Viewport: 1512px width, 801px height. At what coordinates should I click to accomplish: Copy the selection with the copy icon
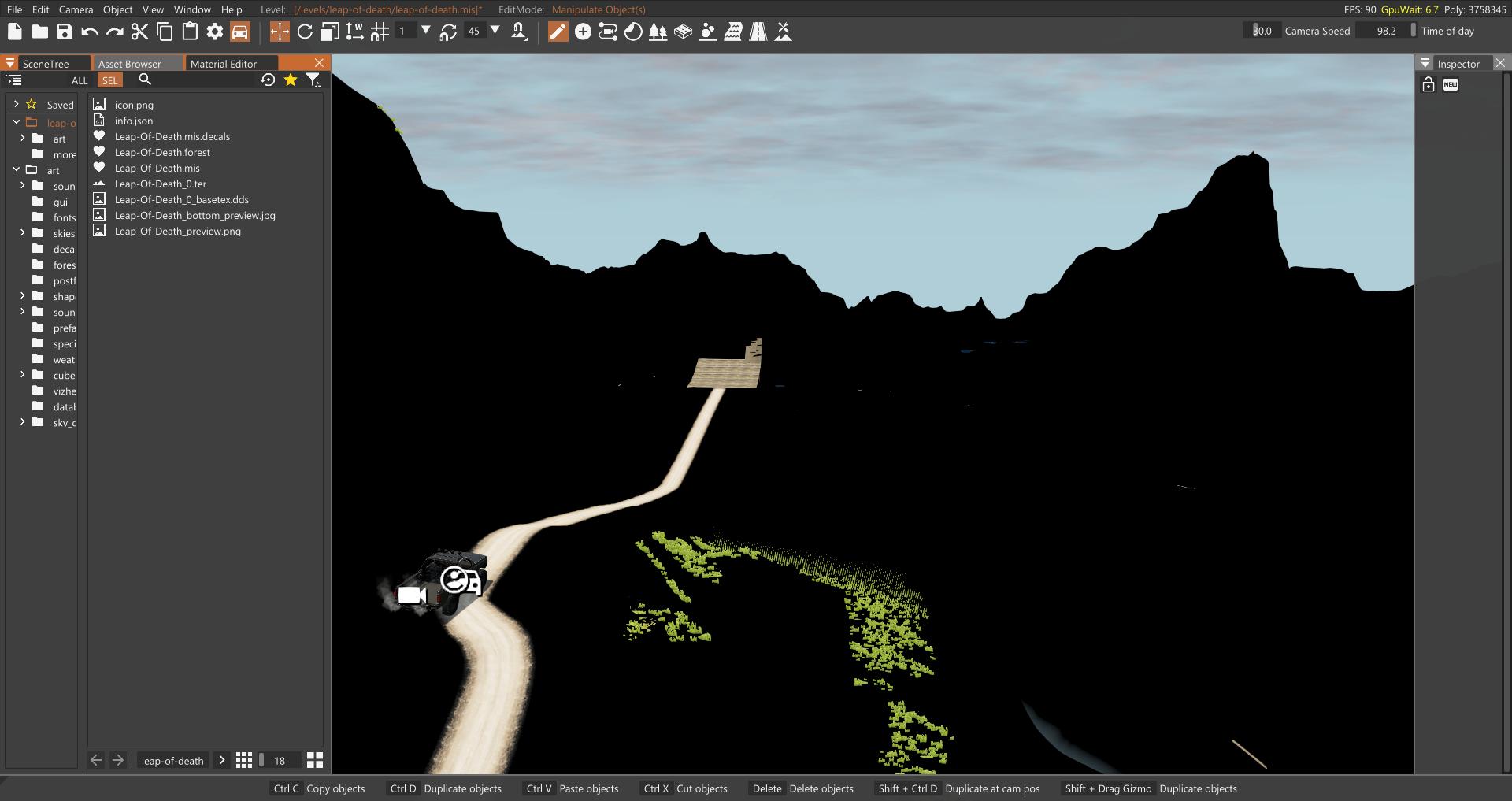coord(165,32)
